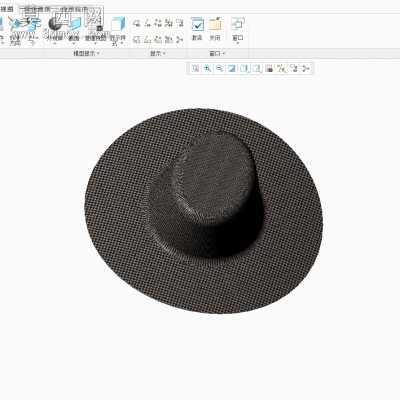Click Refit in the graphics toolbar
400x400 pixels.
point(195,68)
